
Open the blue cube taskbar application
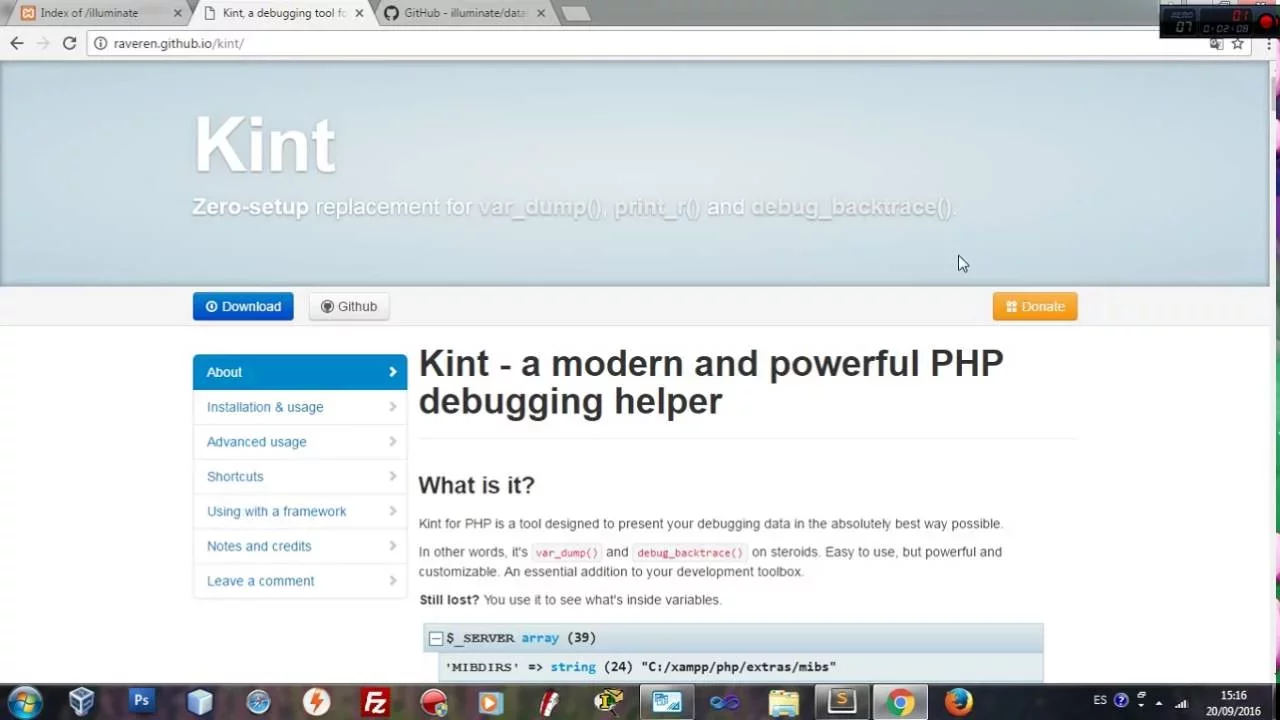pyautogui.click(x=200, y=702)
